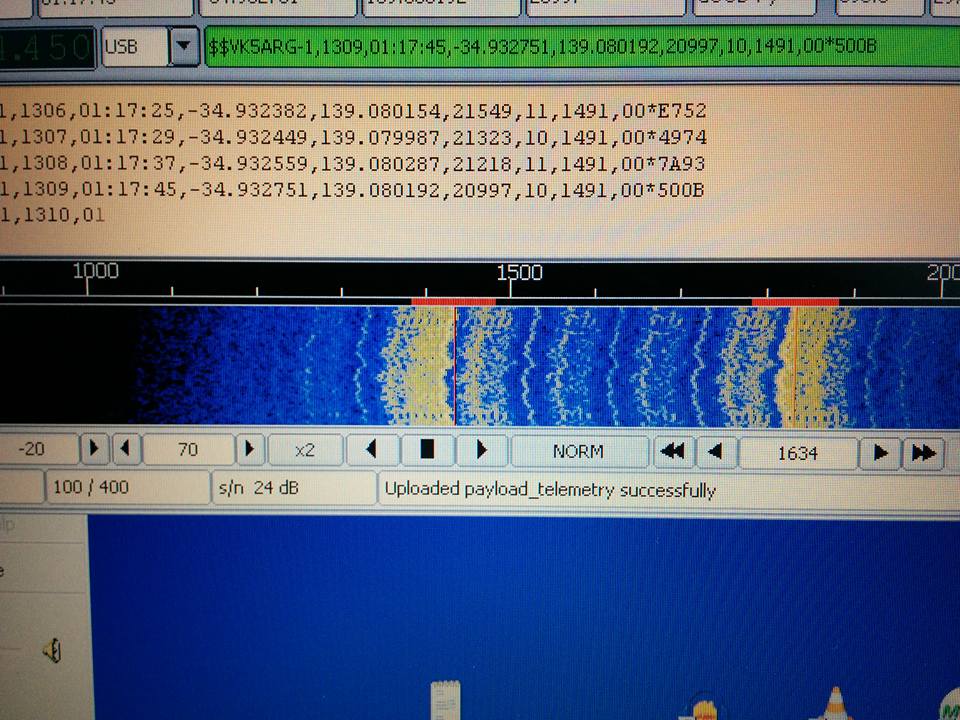Select received line ending with 00*E752
The height and width of the screenshot is (720, 960).
(x=353, y=111)
